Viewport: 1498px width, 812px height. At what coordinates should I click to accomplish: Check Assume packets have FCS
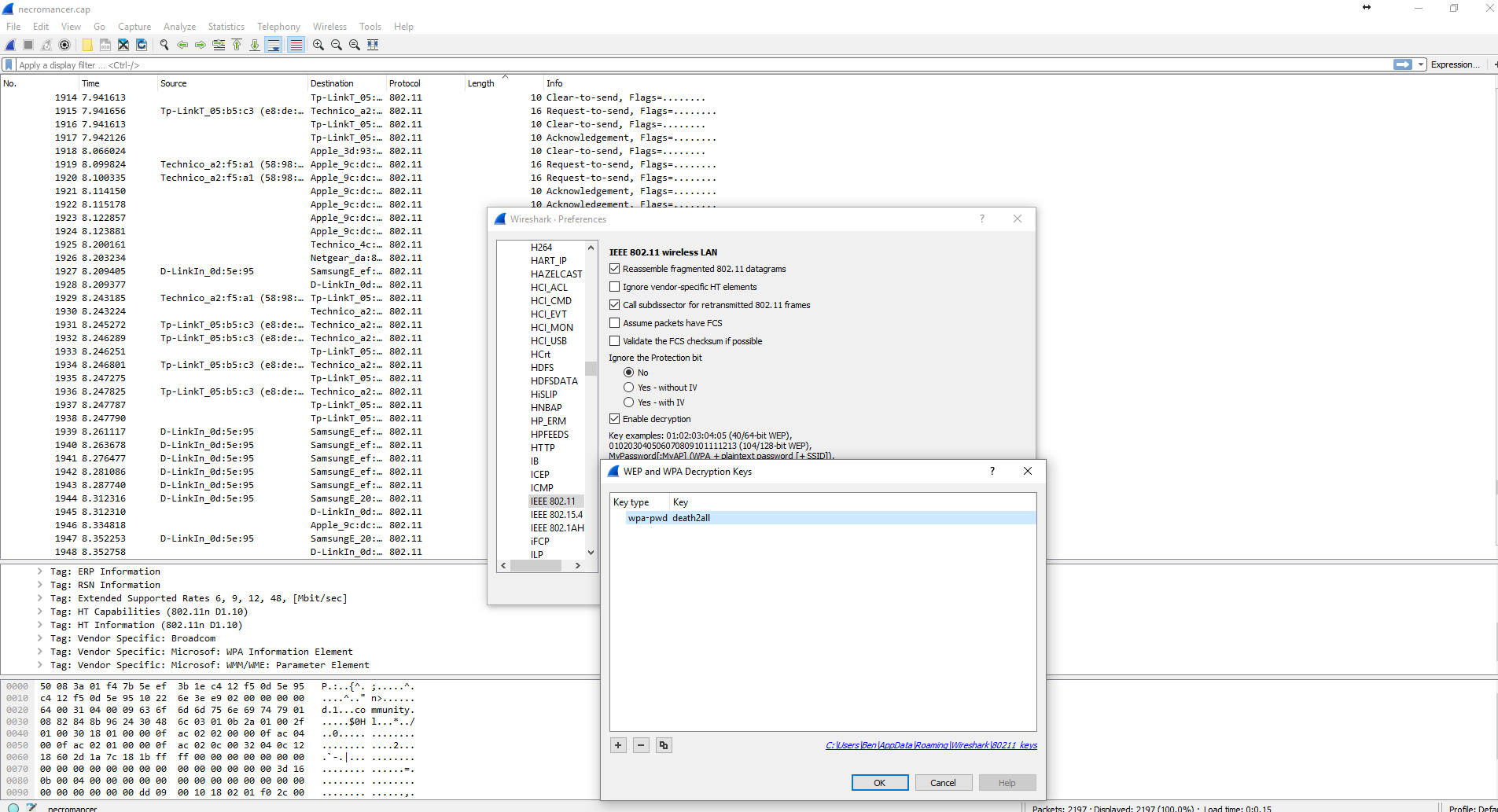(x=615, y=323)
